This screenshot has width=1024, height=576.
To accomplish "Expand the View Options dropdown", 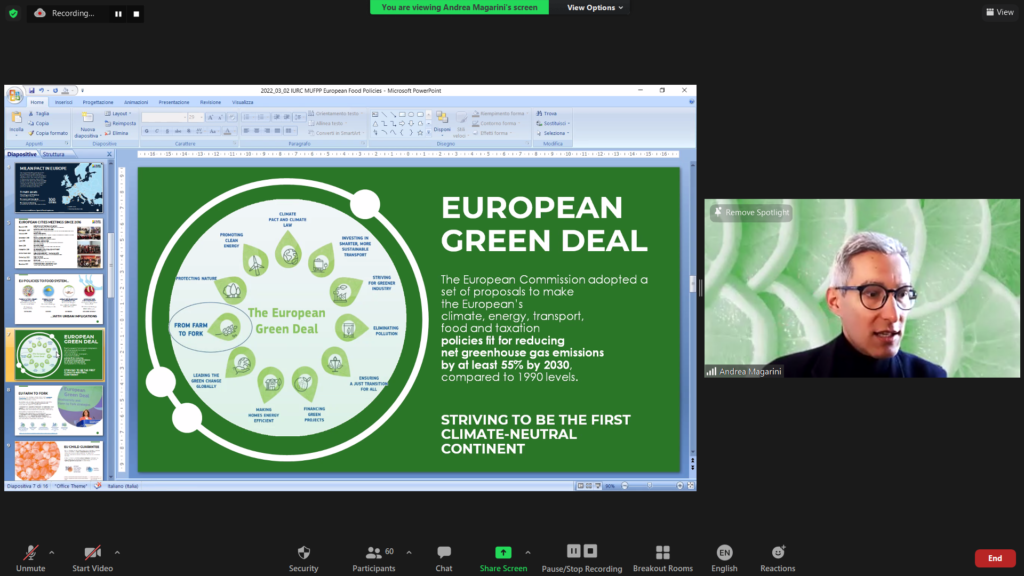I will tap(595, 7).
